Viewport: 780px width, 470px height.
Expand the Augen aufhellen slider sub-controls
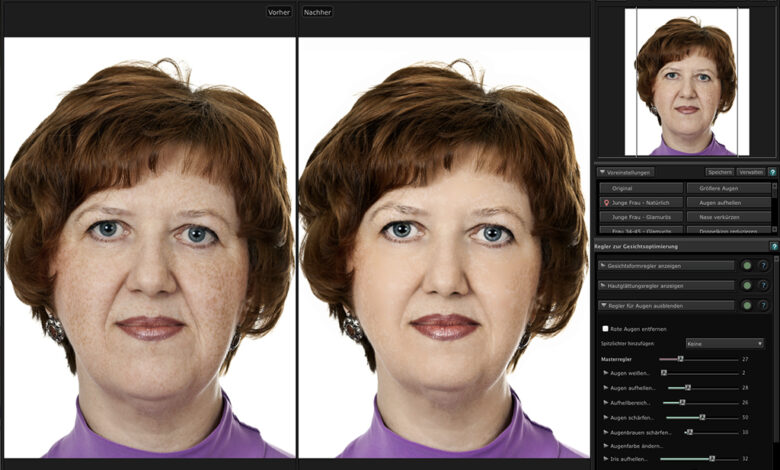pyautogui.click(x=606, y=387)
